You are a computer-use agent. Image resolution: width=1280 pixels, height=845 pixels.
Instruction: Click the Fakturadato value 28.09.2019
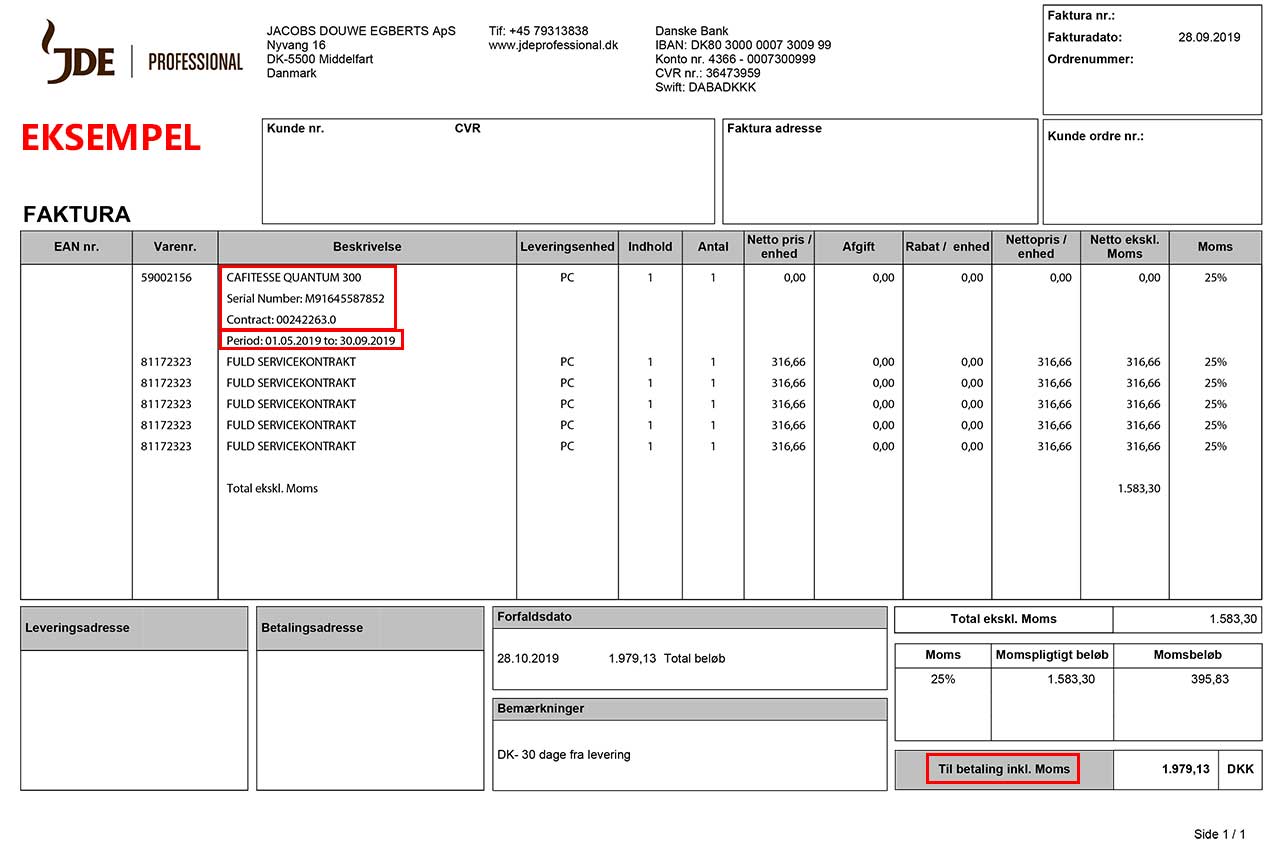(x=1209, y=38)
